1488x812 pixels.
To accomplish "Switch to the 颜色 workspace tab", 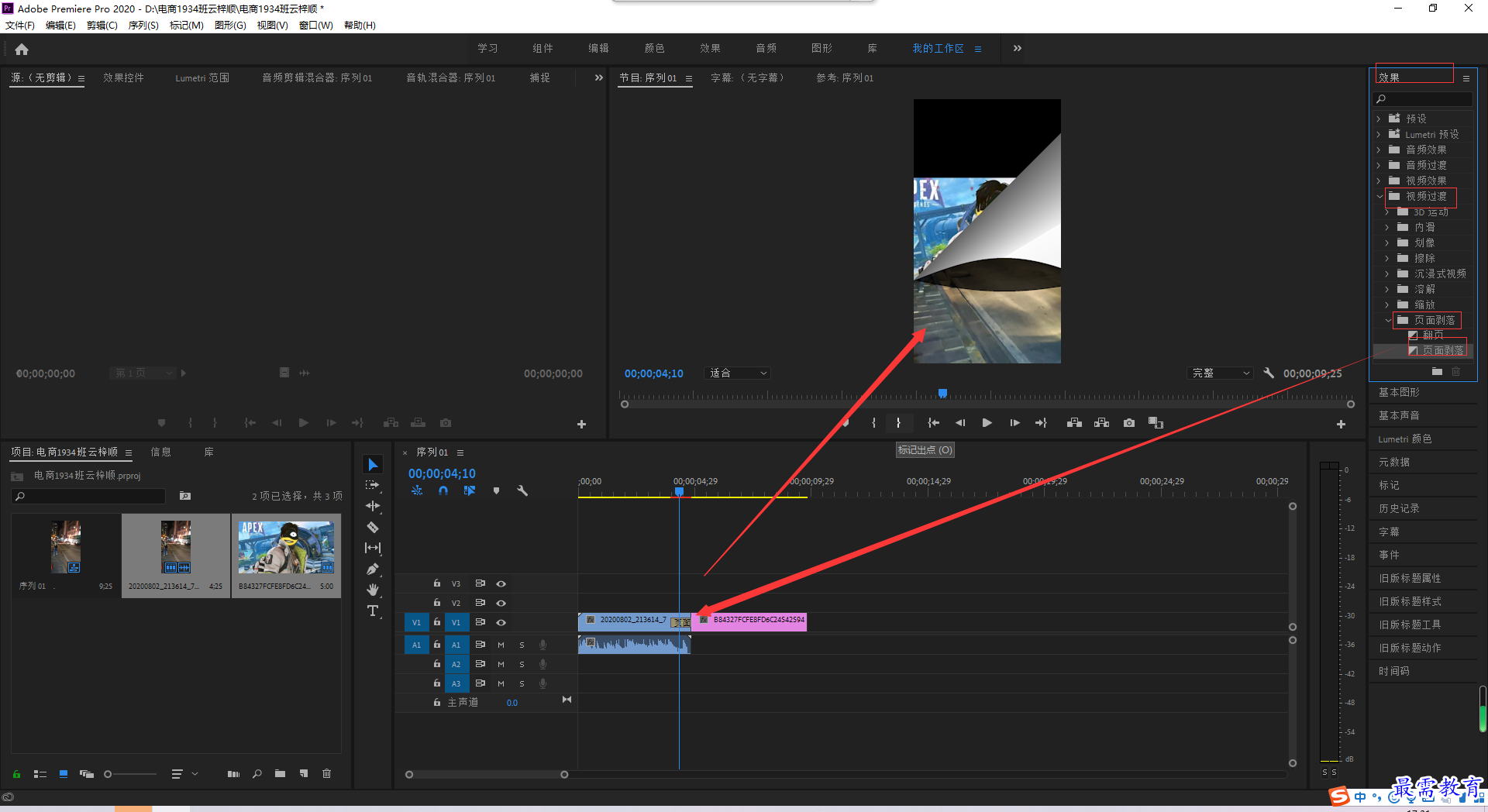I will click(654, 48).
